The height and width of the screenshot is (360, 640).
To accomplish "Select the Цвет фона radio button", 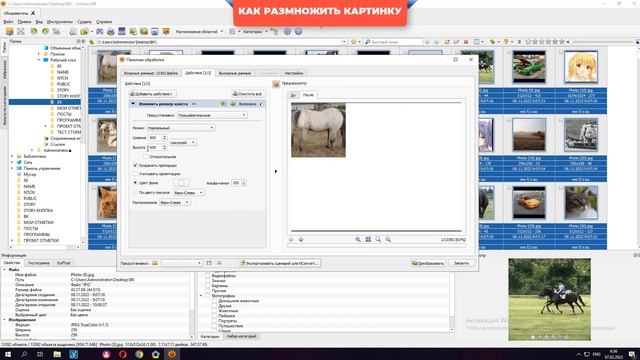I will 136,183.
